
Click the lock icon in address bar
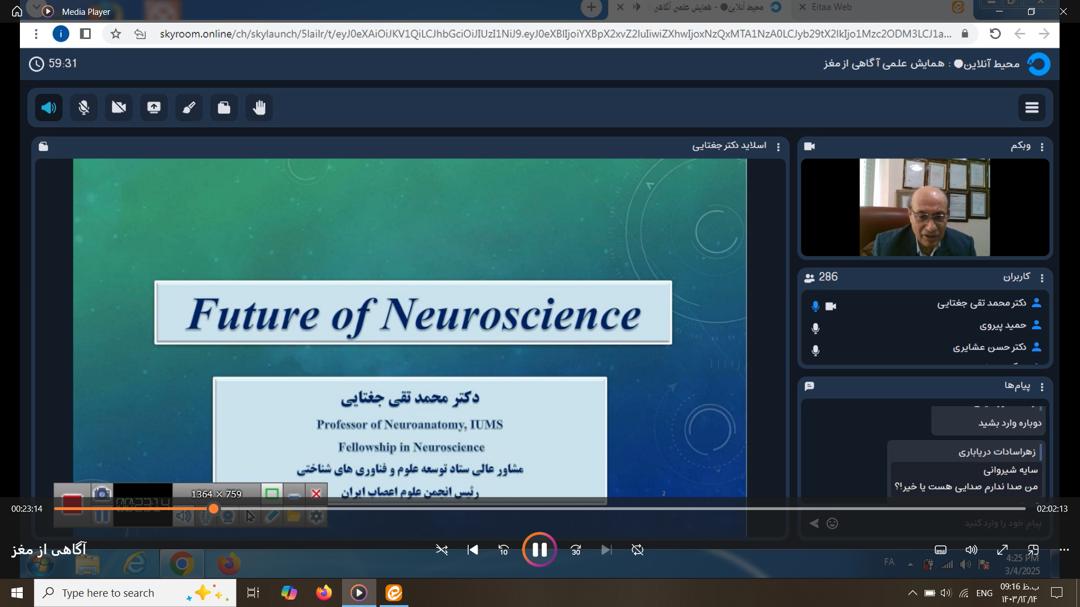(965, 34)
